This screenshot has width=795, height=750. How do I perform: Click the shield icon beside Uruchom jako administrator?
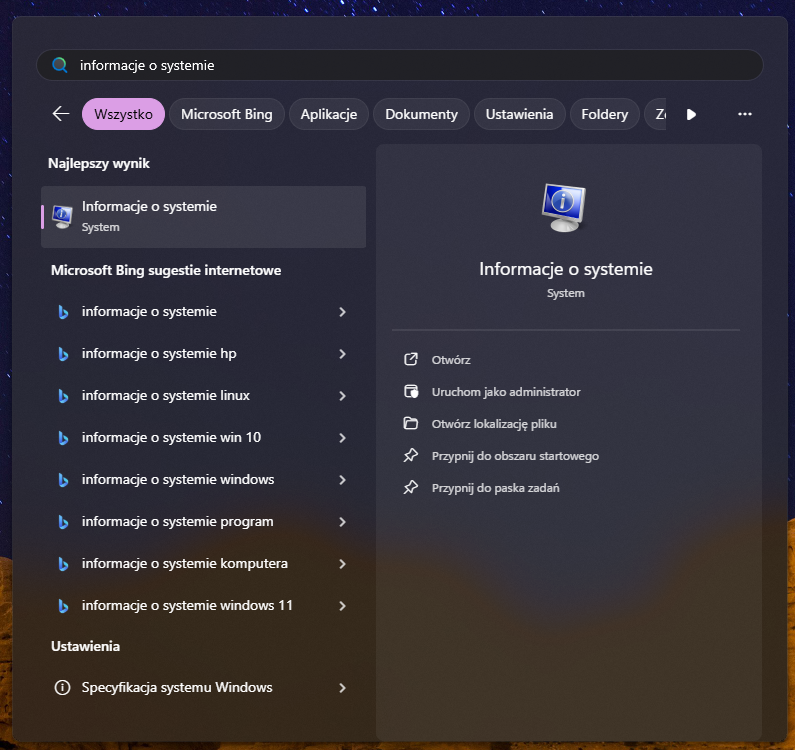coord(411,391)
